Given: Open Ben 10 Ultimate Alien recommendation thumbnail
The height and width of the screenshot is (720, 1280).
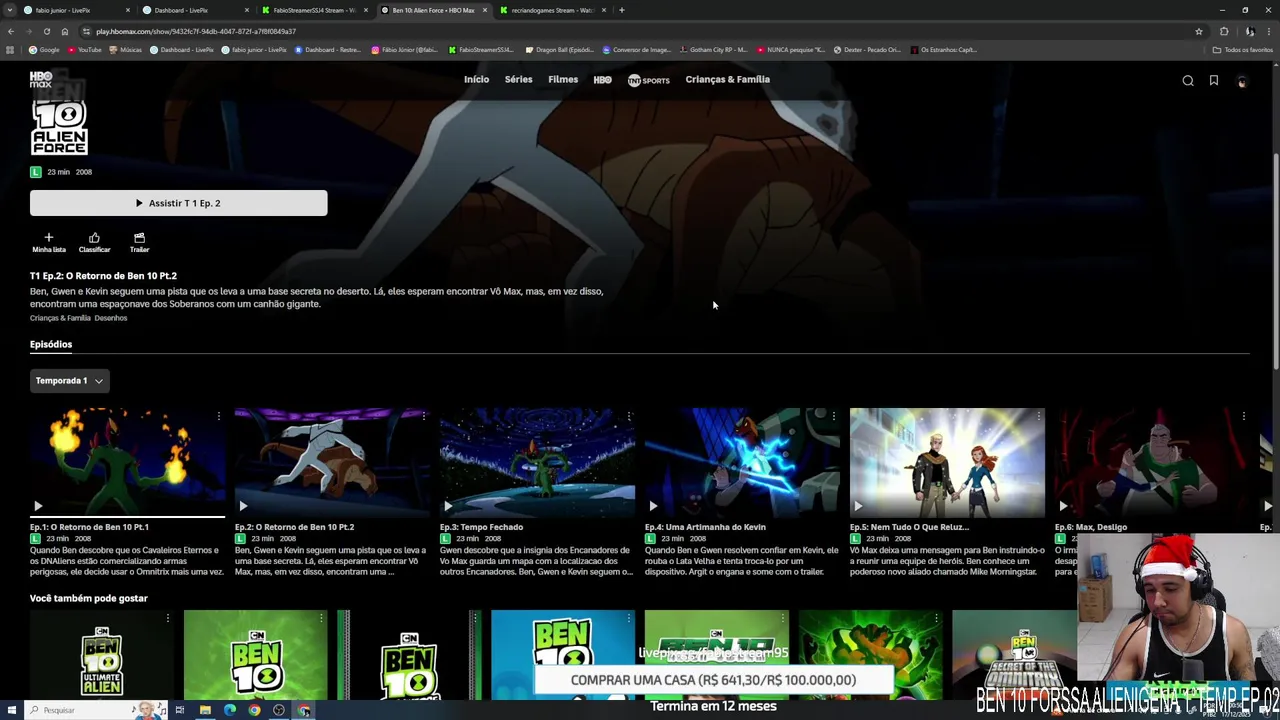Looking at the screenshot, I should 102,655.
